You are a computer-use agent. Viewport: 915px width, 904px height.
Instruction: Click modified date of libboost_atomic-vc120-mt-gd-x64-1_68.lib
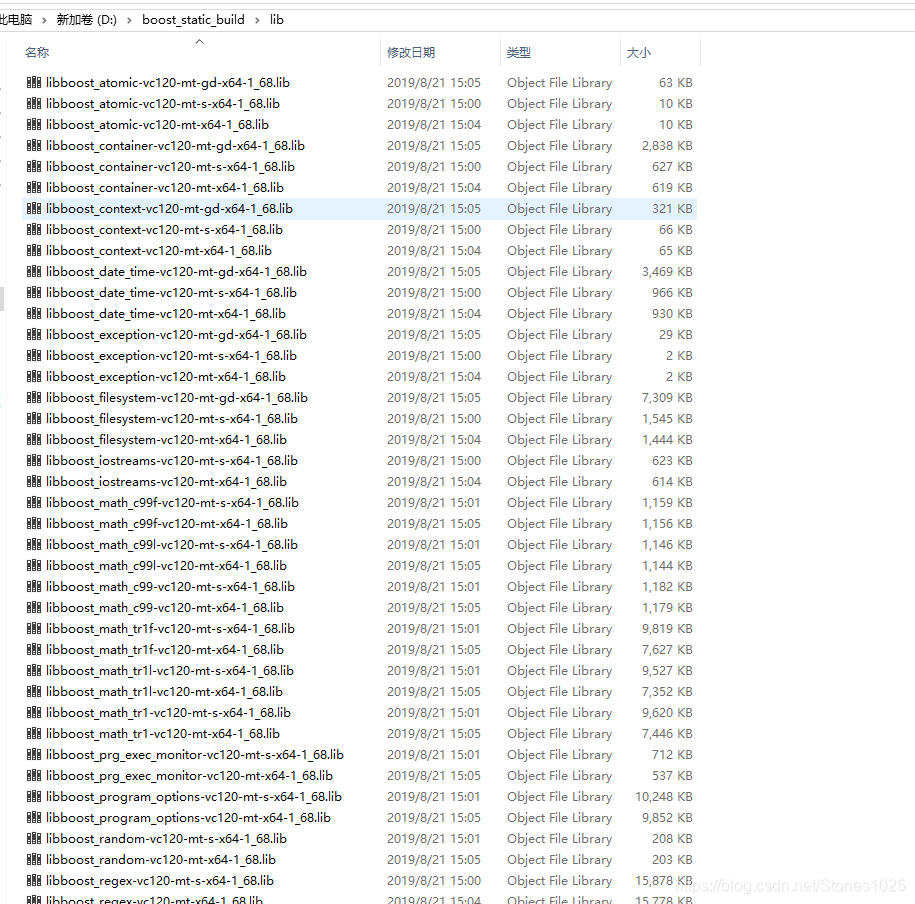pos(434,82)
